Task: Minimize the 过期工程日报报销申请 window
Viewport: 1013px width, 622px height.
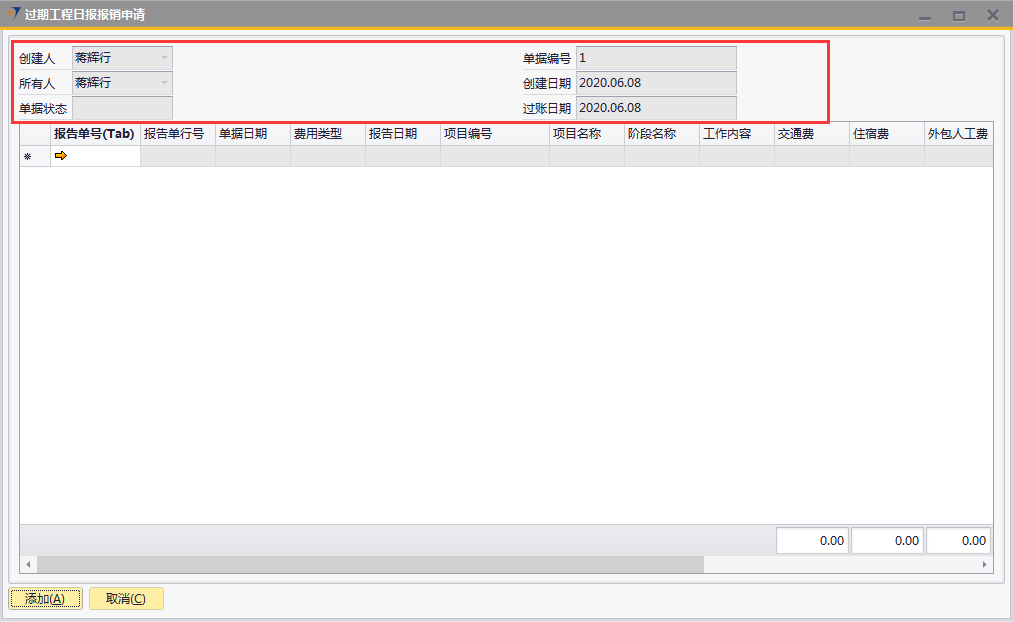Action: pyautogui.click(x=925, y=16)
